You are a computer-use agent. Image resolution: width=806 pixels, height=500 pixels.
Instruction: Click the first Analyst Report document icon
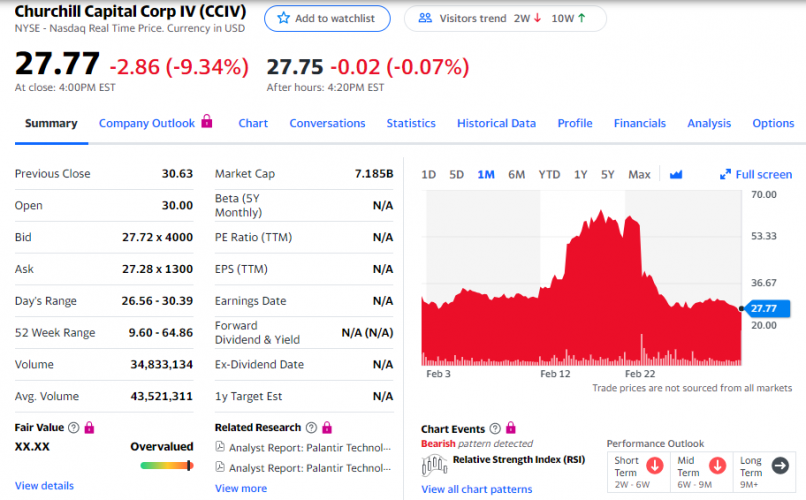220,447
